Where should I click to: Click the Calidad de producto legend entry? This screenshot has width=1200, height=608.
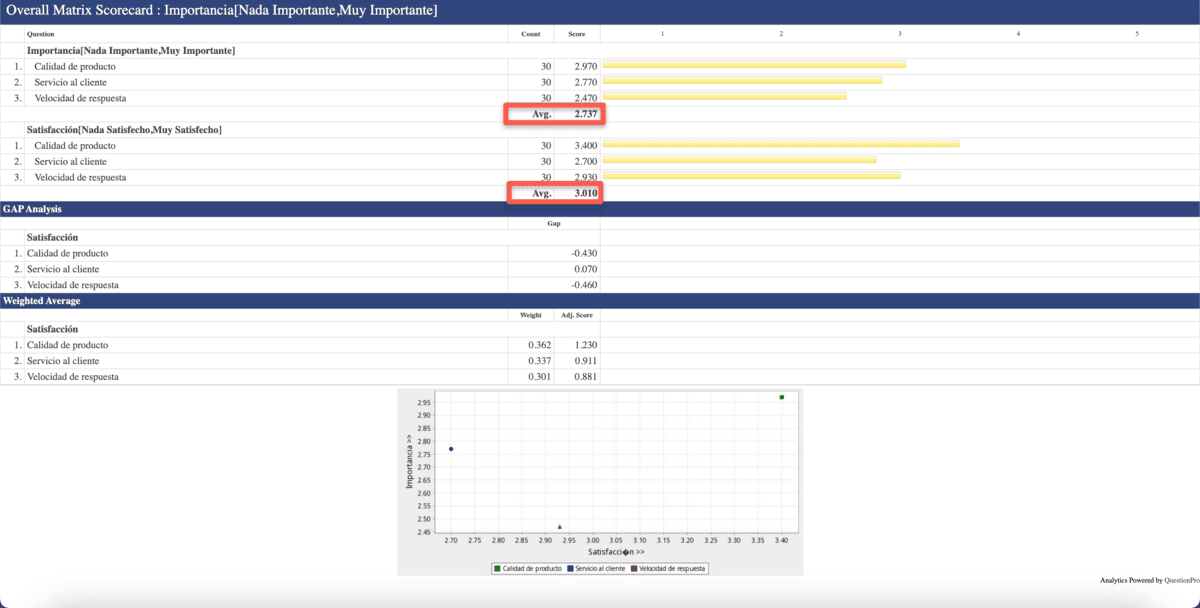pyautogui.click(x=528, y=569)
